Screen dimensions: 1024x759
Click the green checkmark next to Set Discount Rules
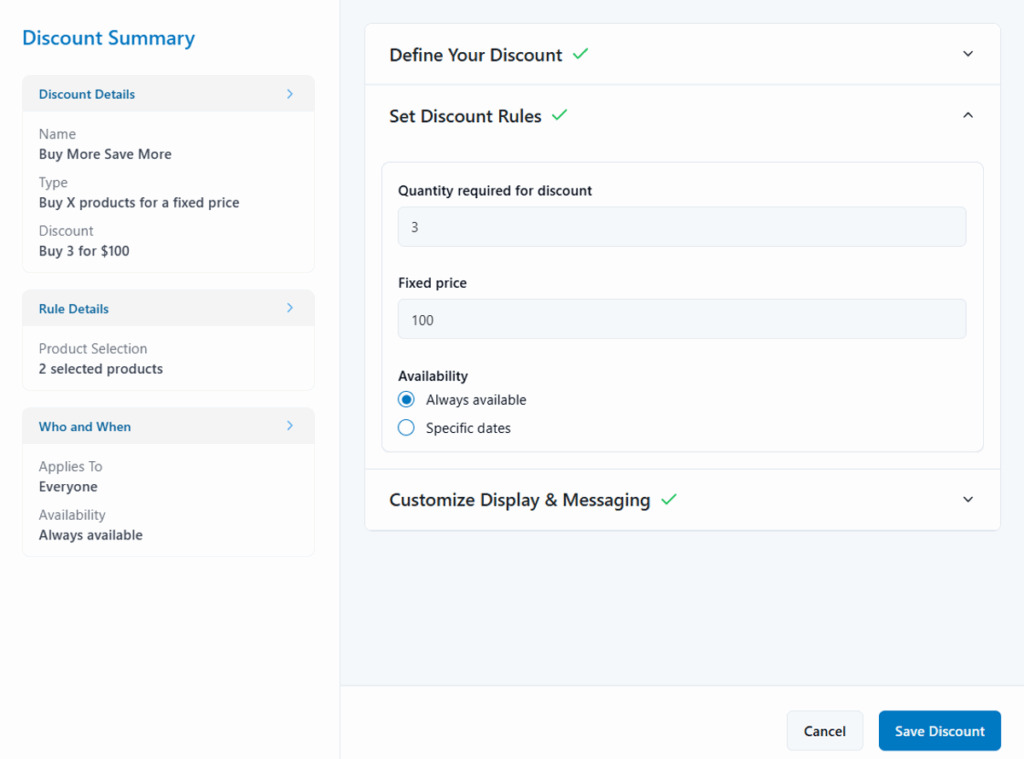(559, 115)
